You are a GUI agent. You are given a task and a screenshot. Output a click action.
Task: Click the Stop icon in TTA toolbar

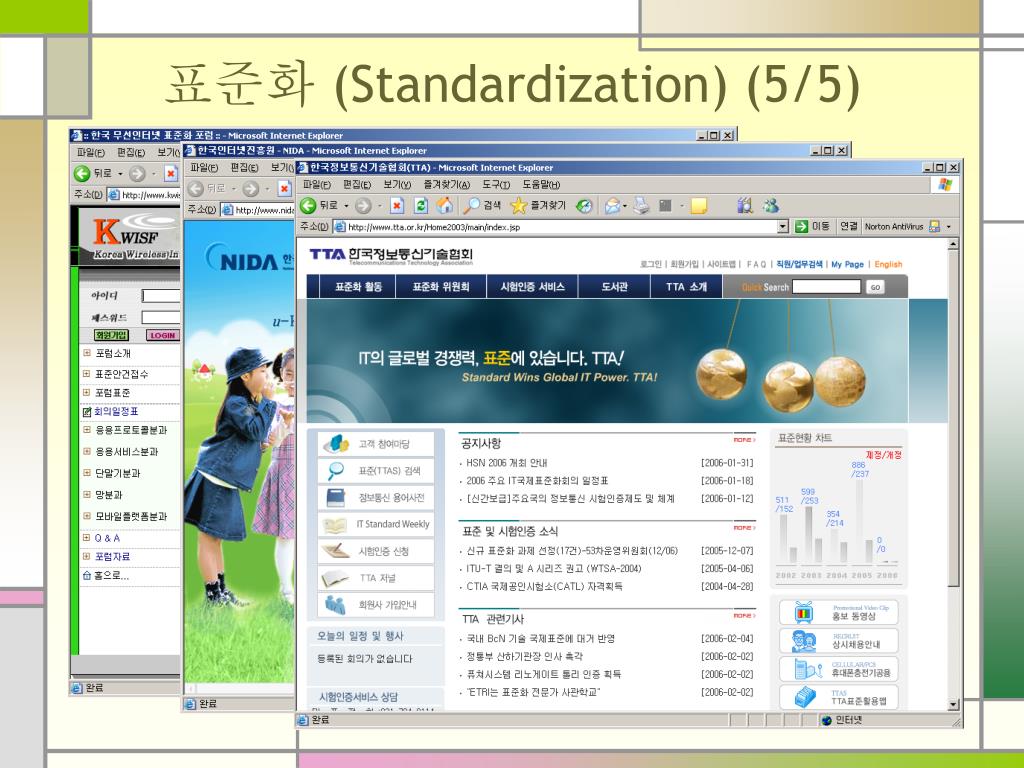tap(396, 206)
